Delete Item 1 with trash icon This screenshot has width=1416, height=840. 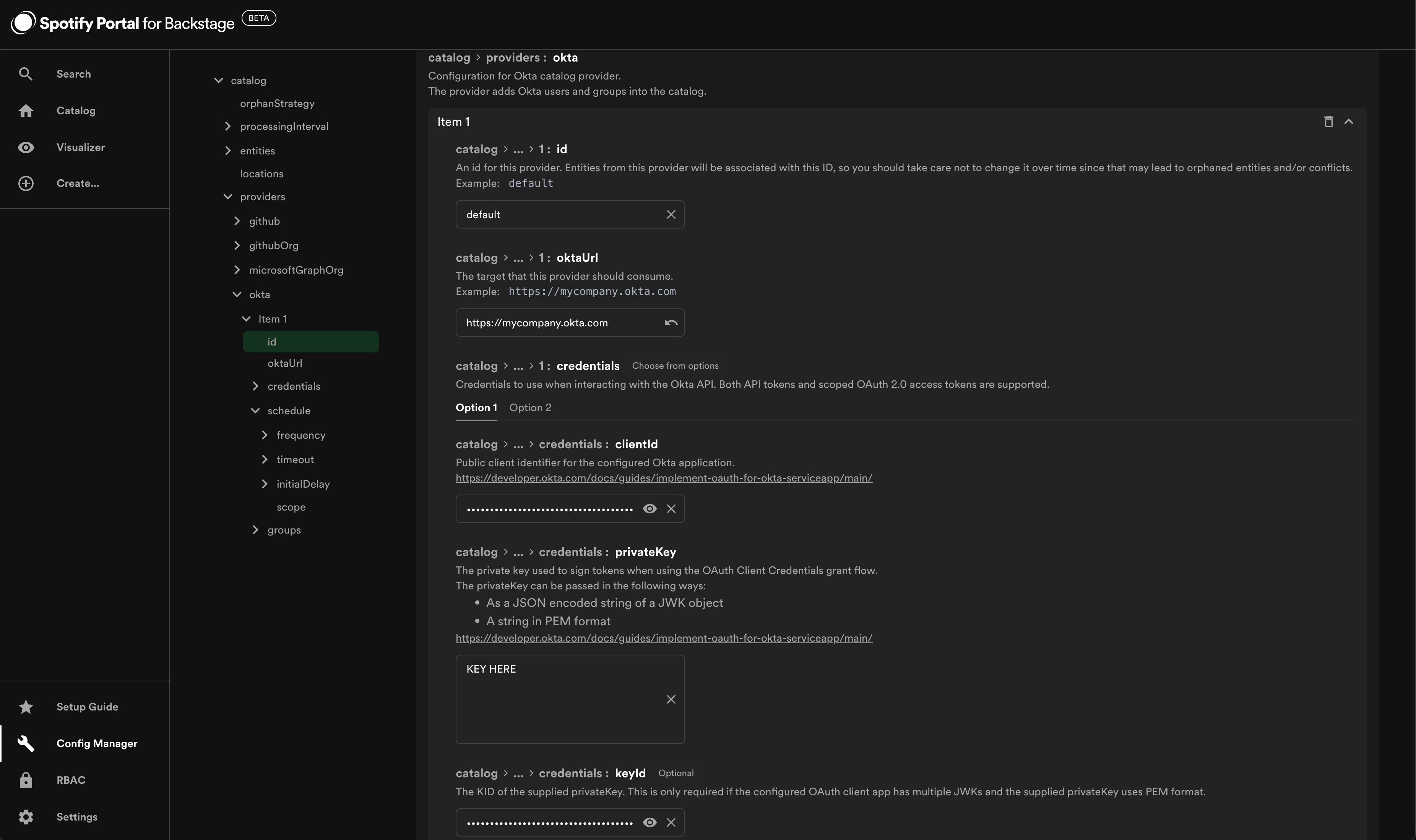pyautogui.click(x=1328, y=122)
